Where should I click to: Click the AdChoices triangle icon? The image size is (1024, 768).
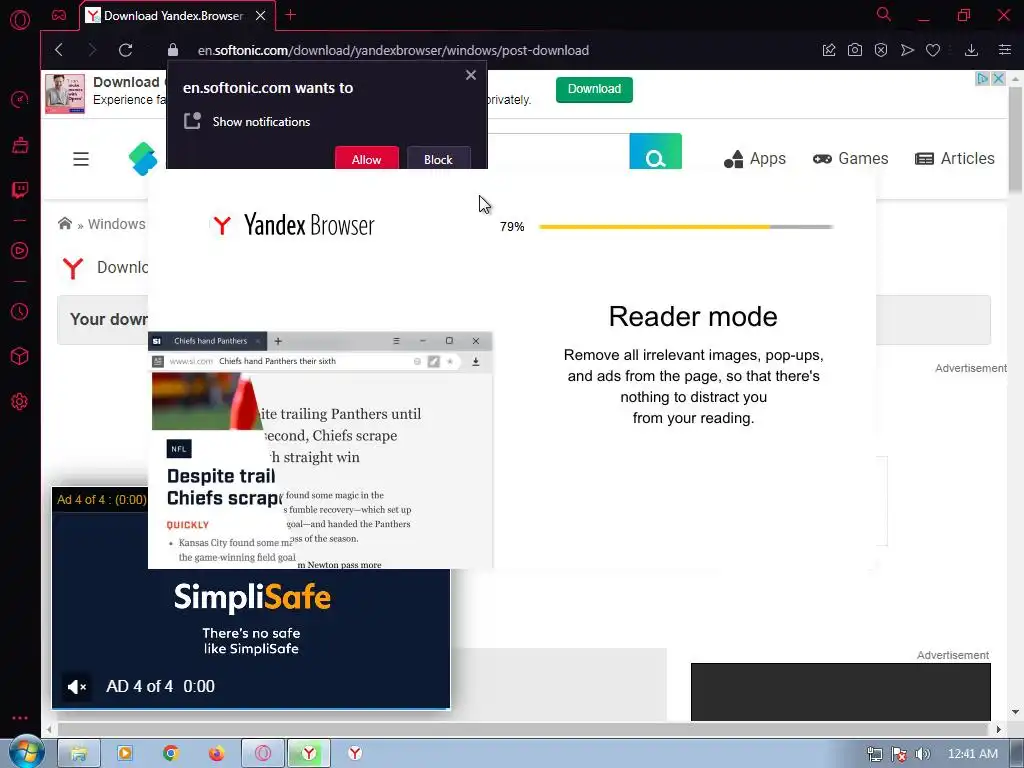point(983,78)
